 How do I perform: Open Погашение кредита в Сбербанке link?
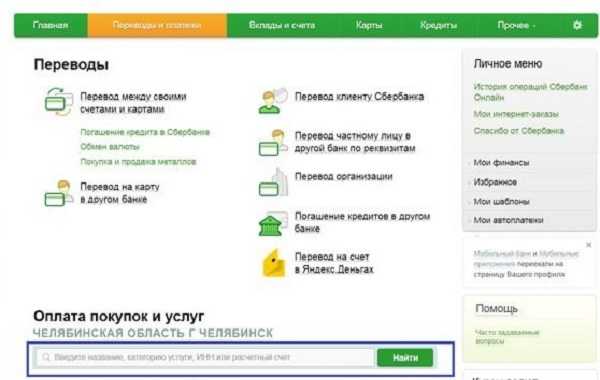pos(145,132)
